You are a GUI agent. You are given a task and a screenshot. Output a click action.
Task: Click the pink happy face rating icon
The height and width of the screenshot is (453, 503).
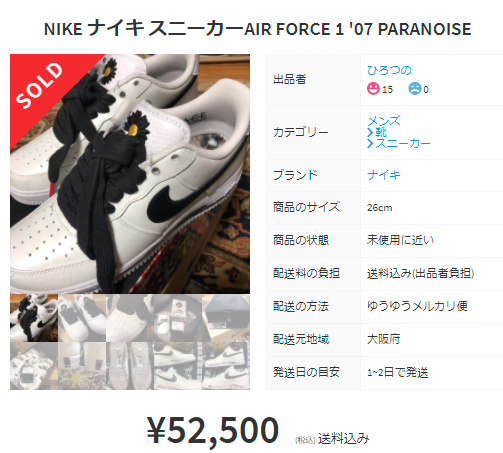coord(373,89)
